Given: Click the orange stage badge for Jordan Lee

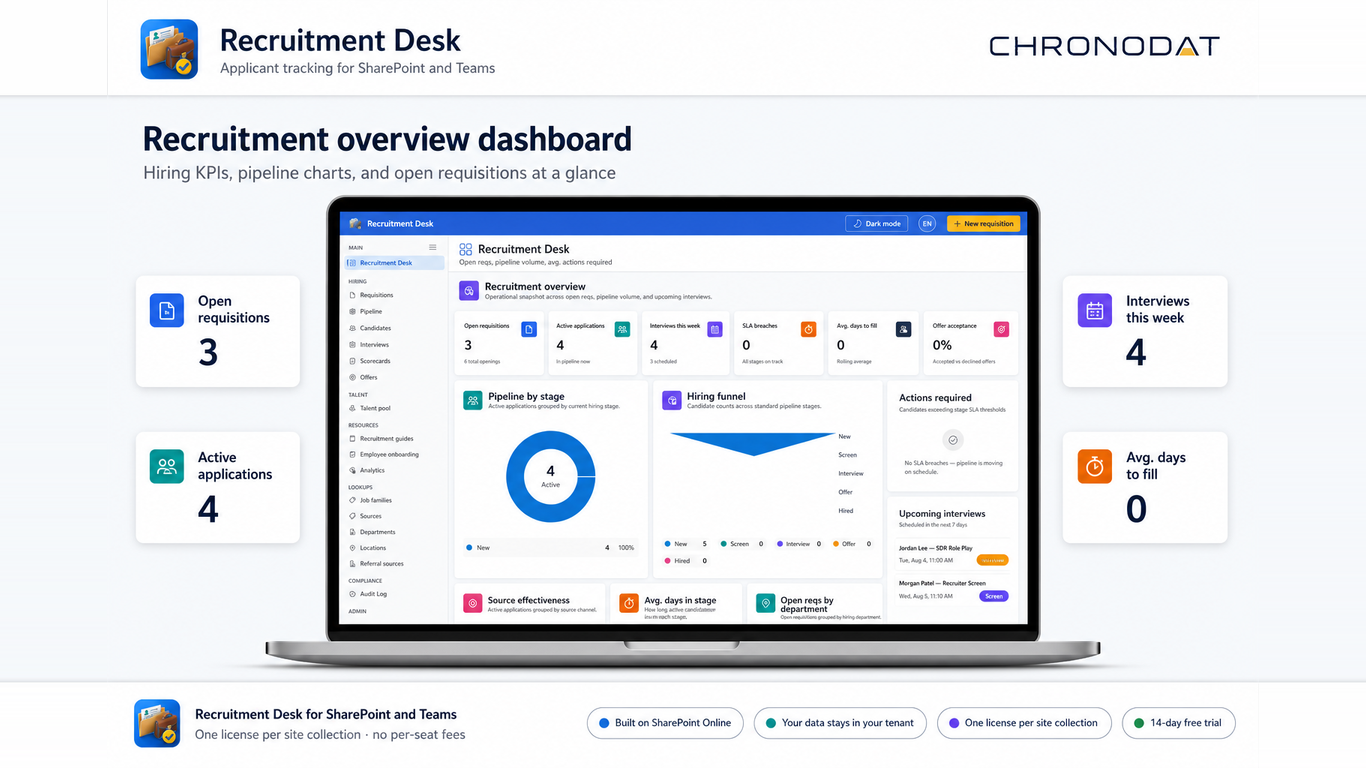Looking at the screenshot, I should tap(993, 560).
